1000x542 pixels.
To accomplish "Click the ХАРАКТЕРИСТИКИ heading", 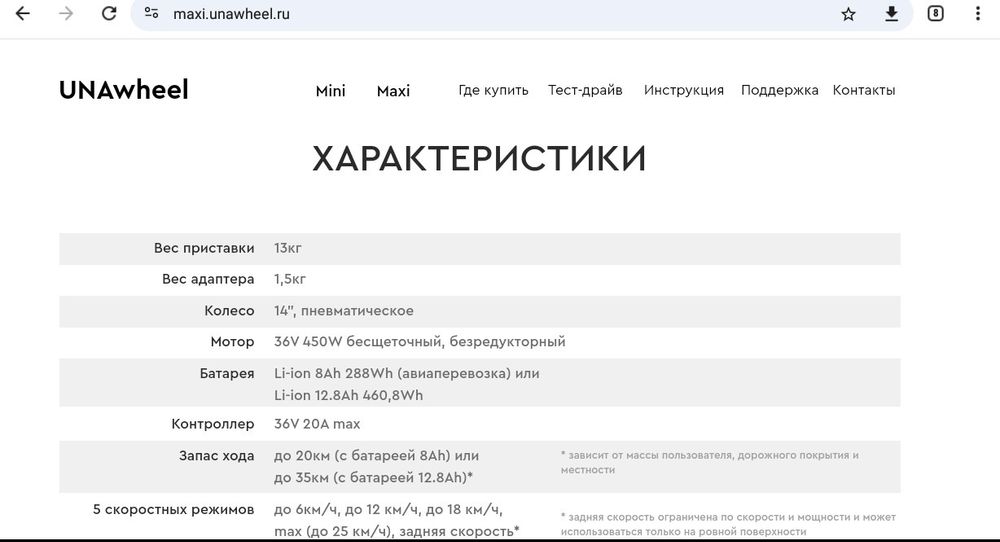I will tap(479, 159).
